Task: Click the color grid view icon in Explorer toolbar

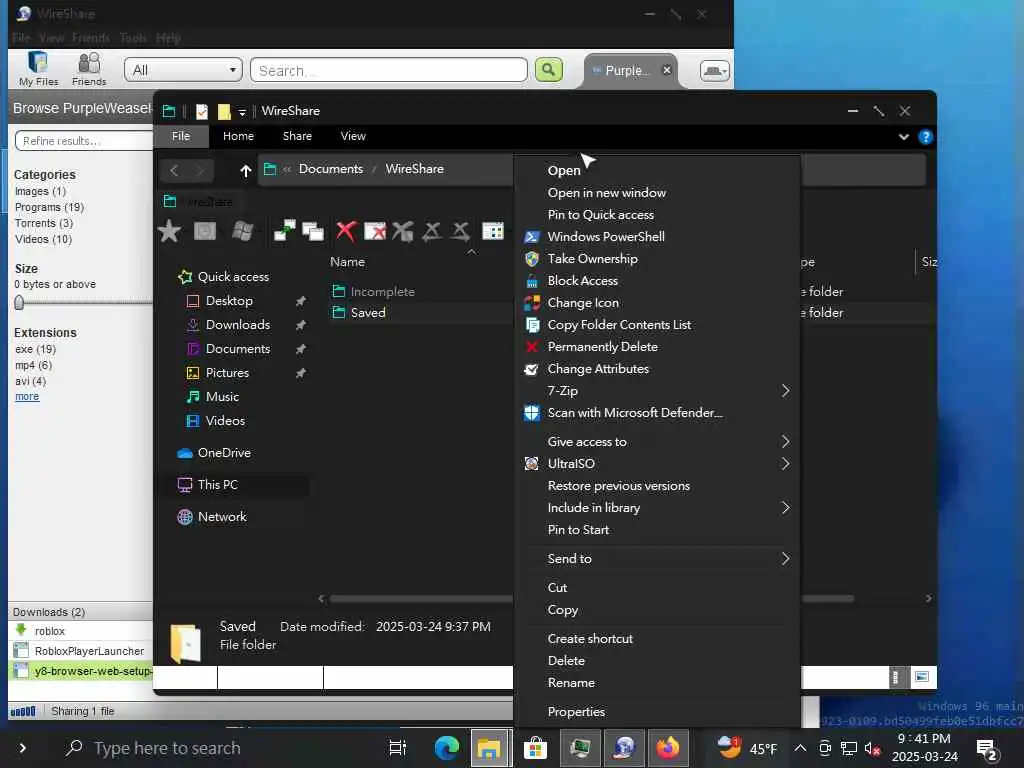Action: coord(493,231)
